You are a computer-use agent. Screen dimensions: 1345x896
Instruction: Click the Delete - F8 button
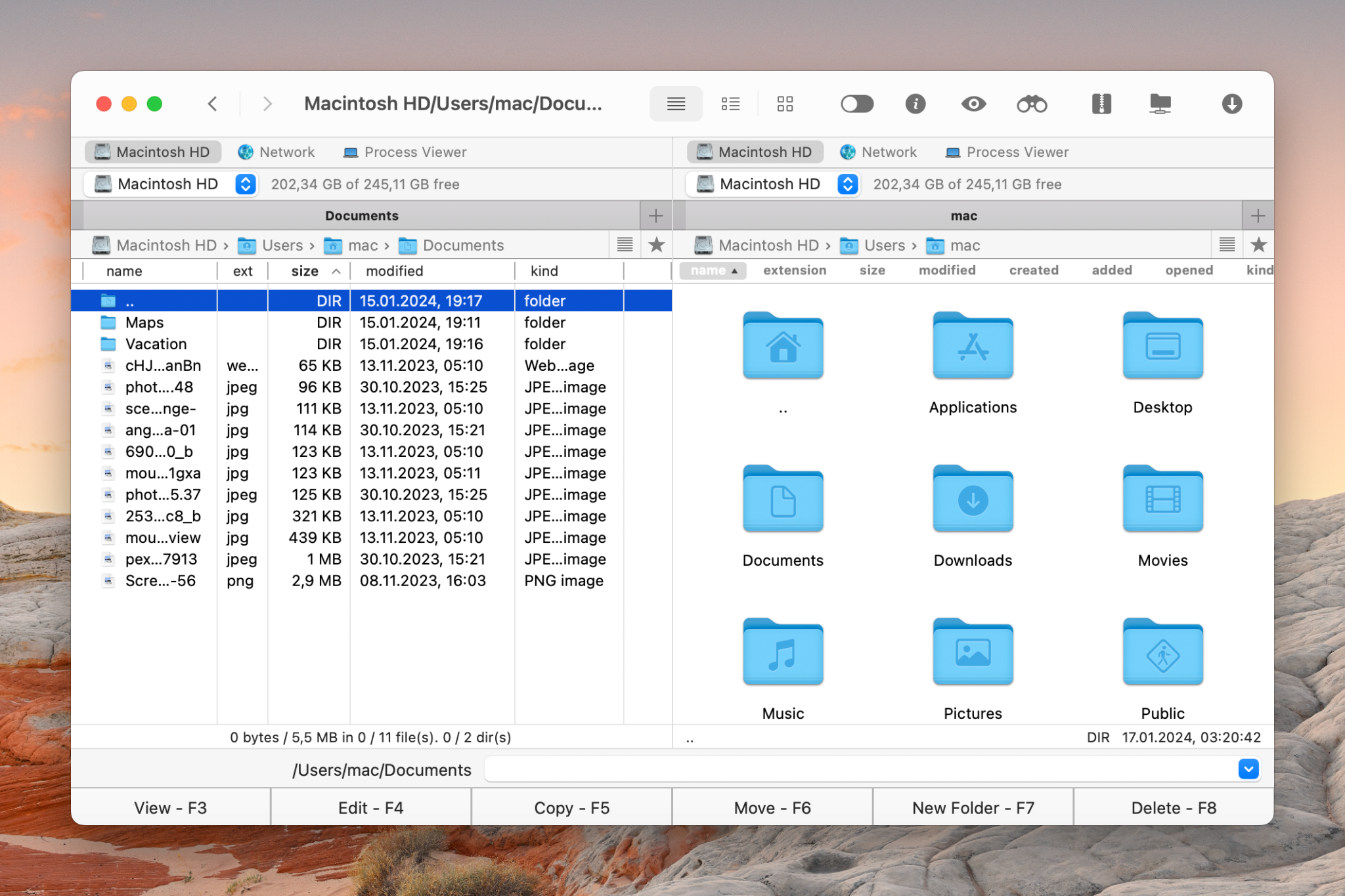[1174, 807]
